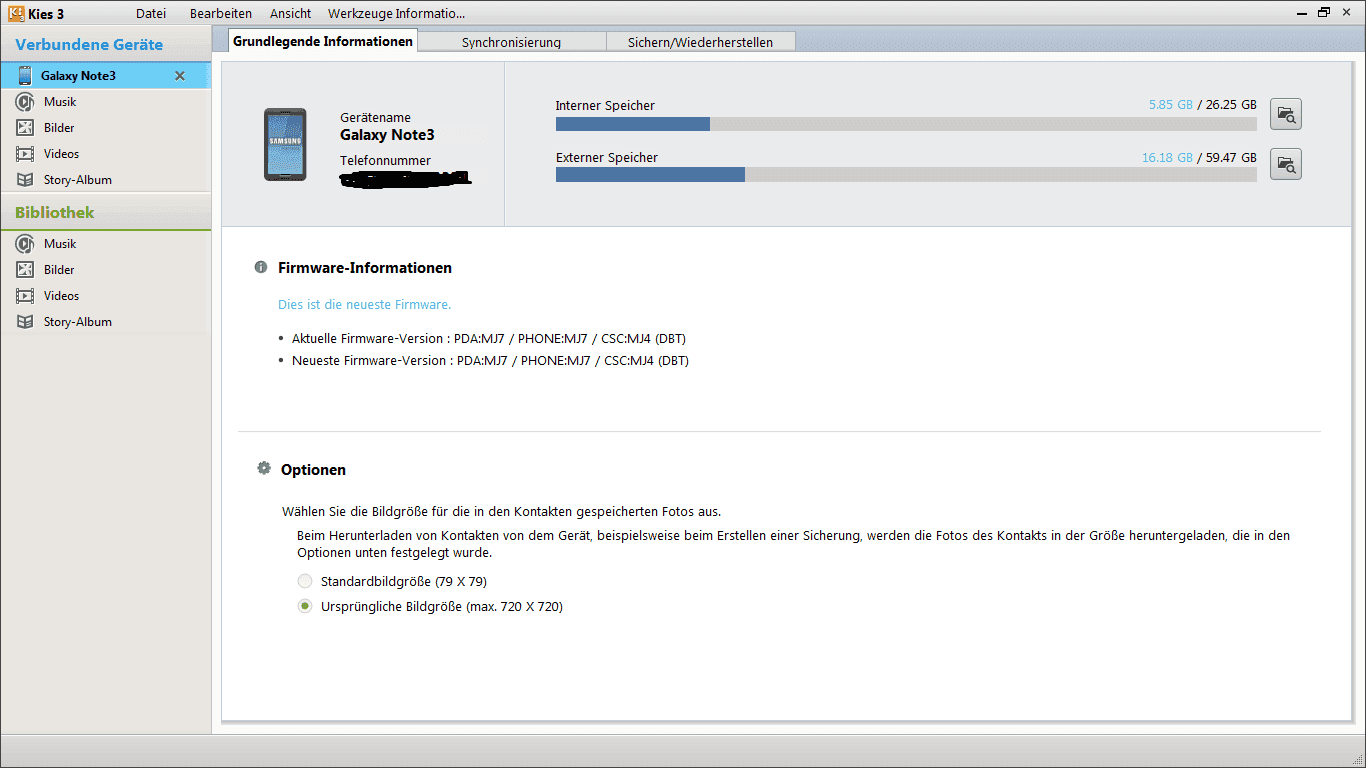Click the Optionen gear icon
Image resolution: width=1366 pixels, height=768 pixels.
[x=264, y=468]
